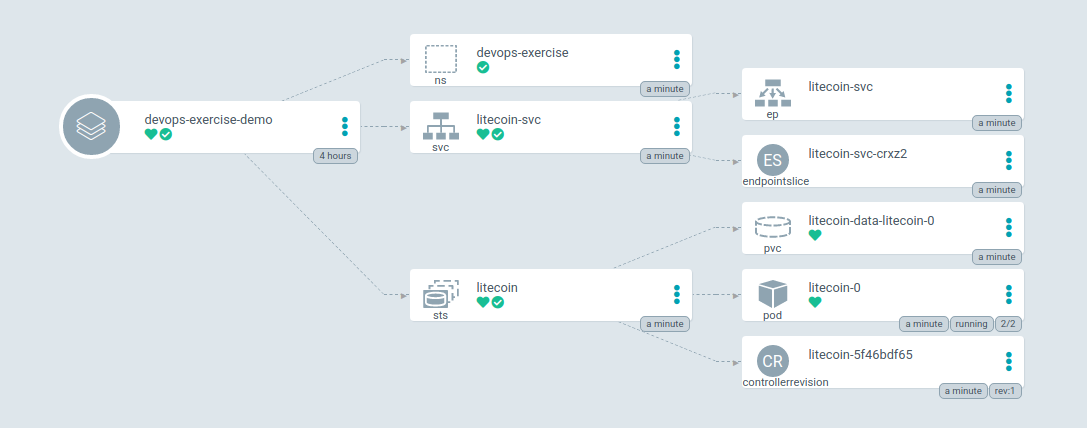The height and width of the screenshot is (428, 1087).
Task: Click the '2/2' containers badge
Action: tap(1009, 324)
